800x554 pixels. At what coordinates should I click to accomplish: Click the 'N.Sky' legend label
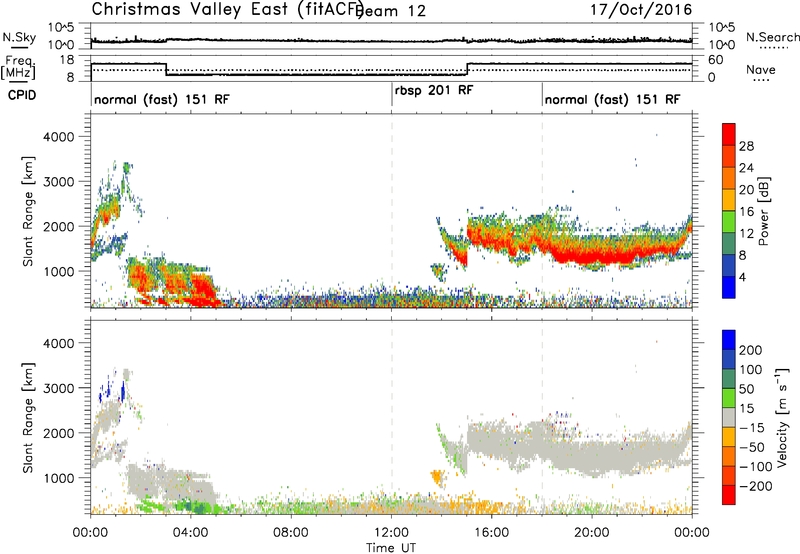(x=19, y=37)
